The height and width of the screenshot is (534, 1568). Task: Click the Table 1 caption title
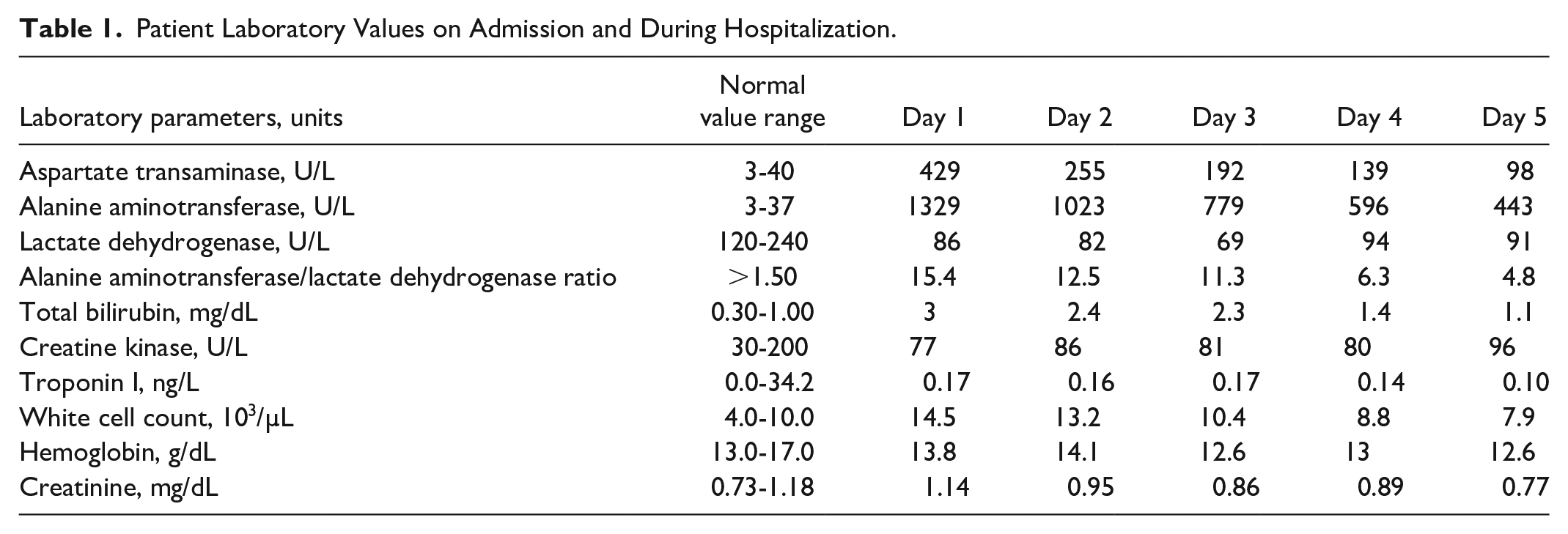pyautogui.click(x=457, y=29)
